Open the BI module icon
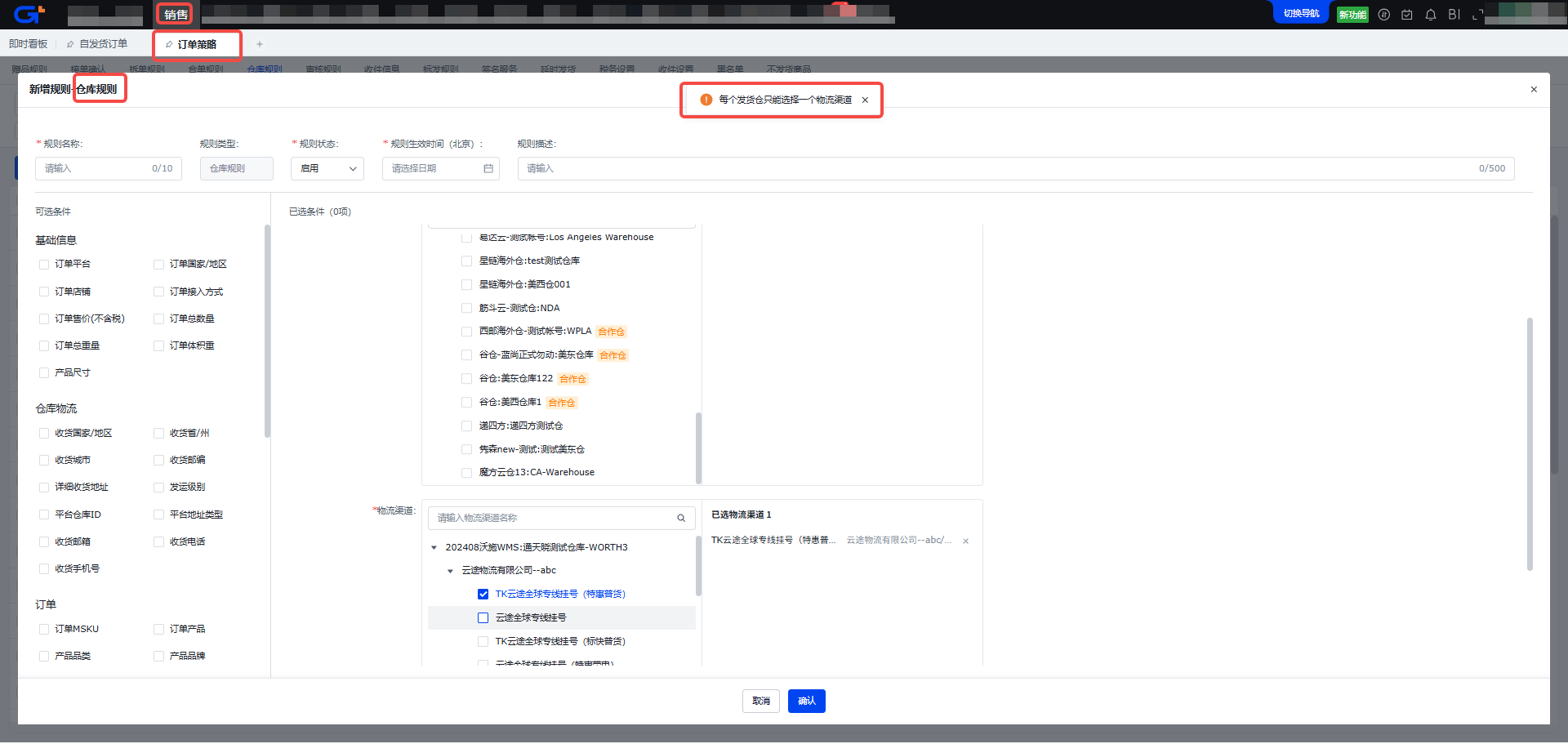 coord(1454,15)
